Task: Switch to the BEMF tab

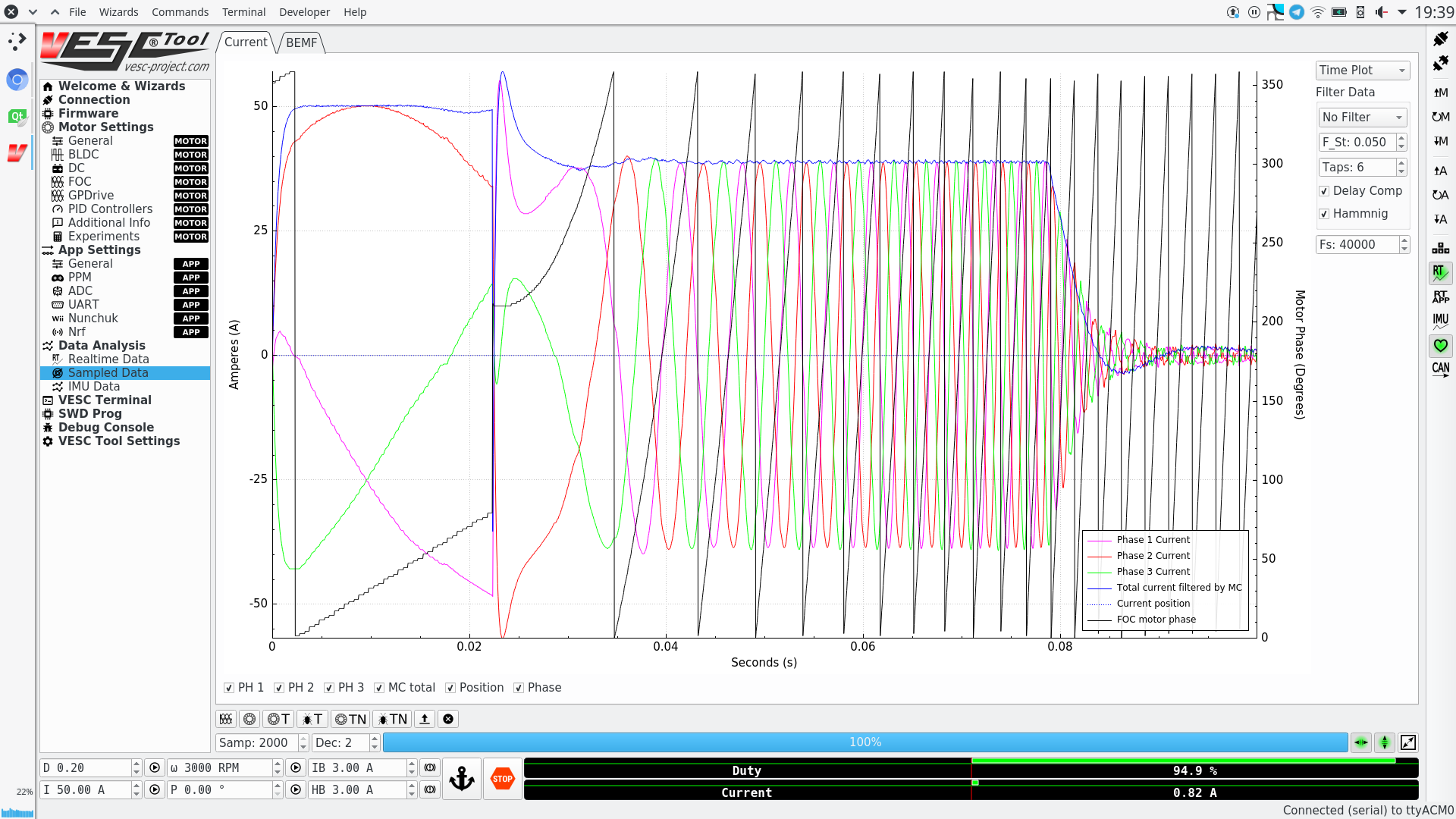Action: click(301, 42)
